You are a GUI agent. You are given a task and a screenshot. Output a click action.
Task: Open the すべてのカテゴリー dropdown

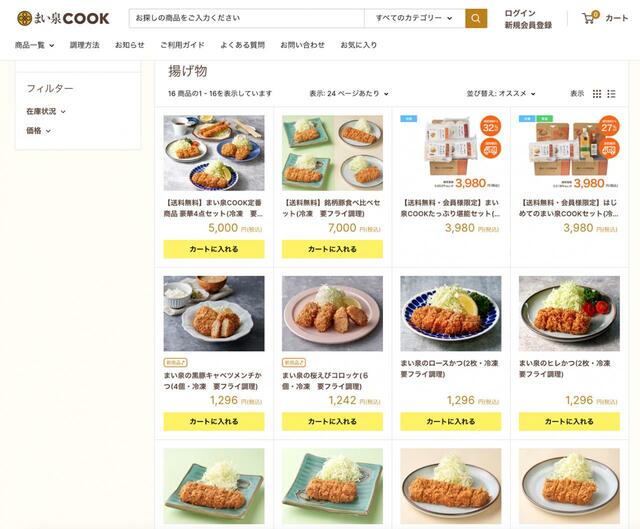414,18
